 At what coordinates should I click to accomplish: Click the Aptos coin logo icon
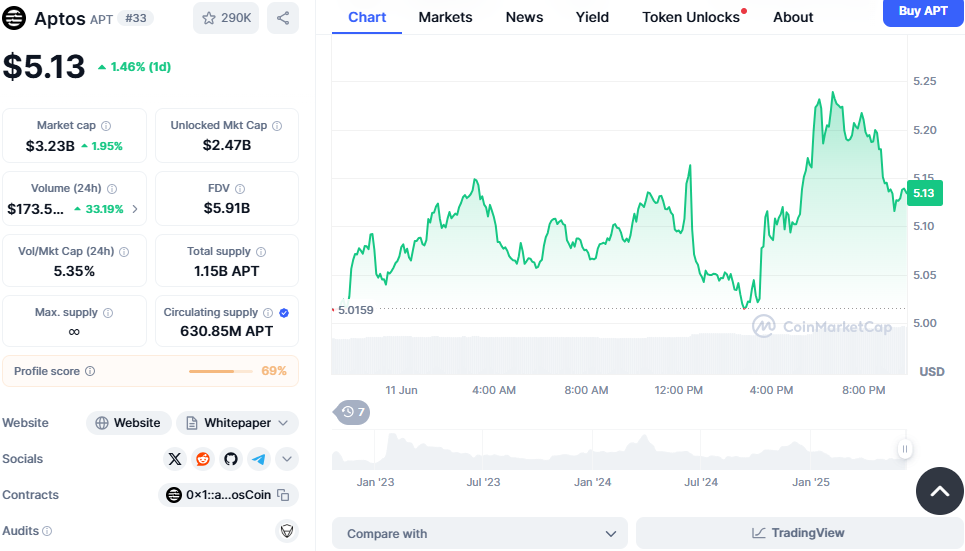(x=14, y=18)
